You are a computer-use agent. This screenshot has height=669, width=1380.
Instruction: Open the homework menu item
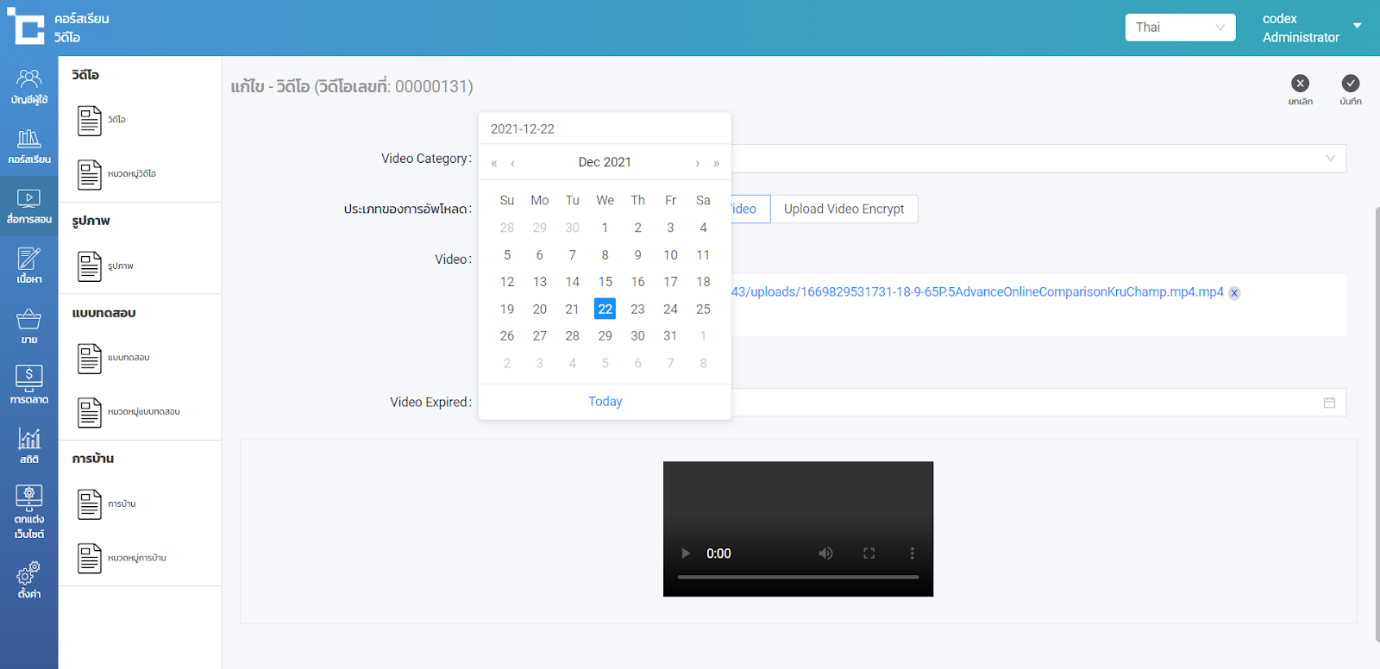point(120,504)
